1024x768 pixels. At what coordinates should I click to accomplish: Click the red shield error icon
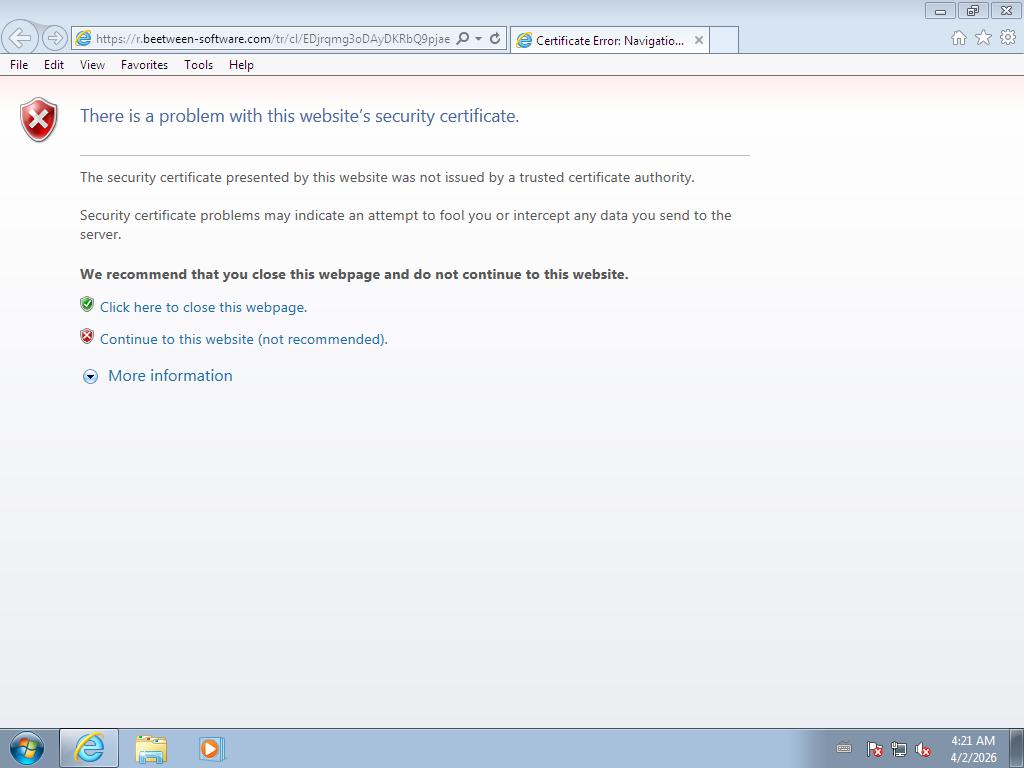coord(39,120)
